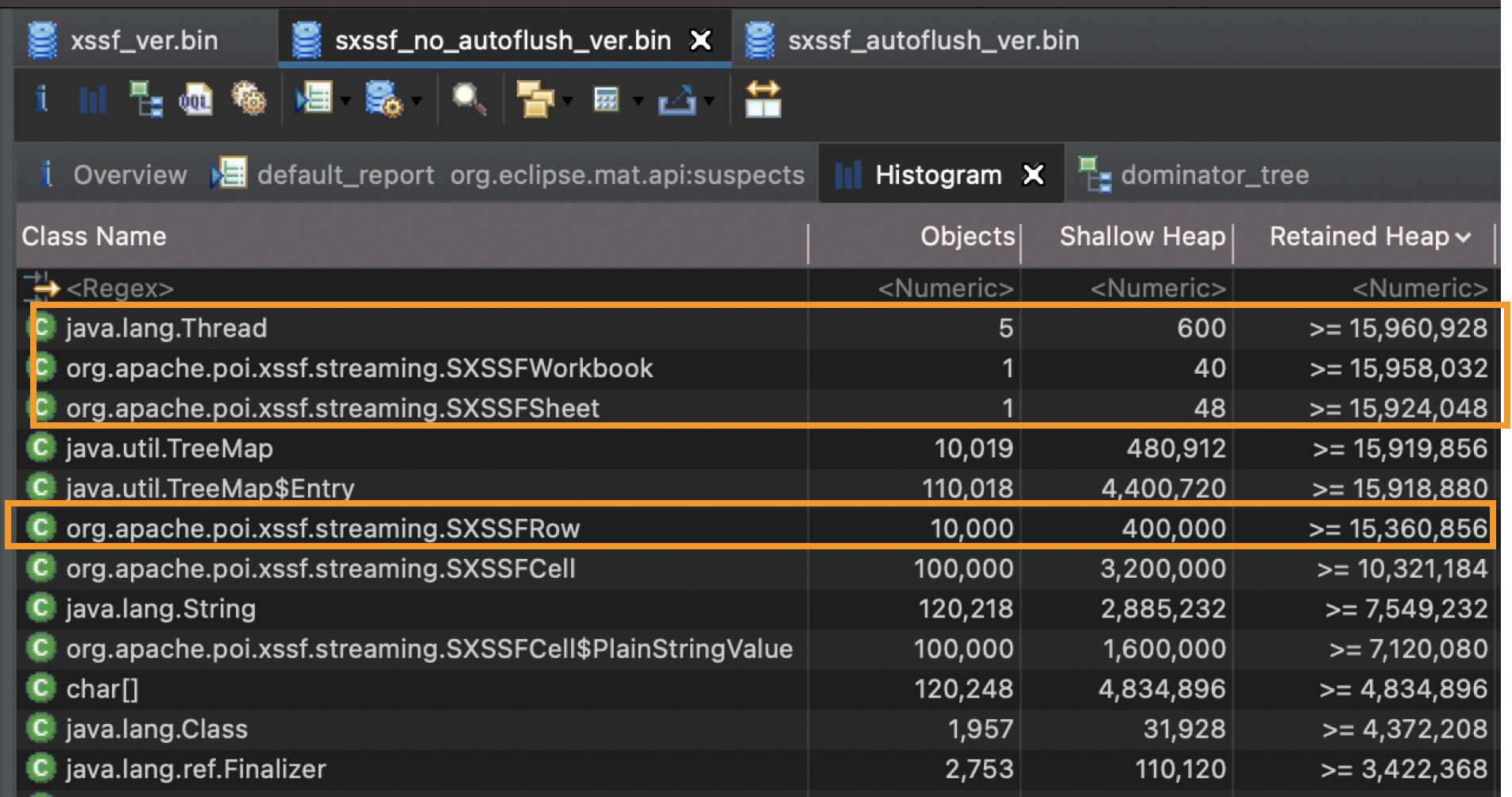Image resolution: width=1512 pixels, height=797 pixels.
Task: Close the Histogram sub-tab
Action: point(1033,175)
